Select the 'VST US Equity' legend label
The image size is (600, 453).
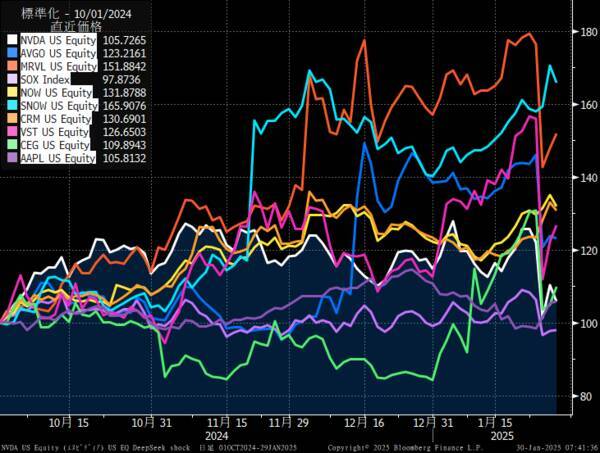click(55, 132)
